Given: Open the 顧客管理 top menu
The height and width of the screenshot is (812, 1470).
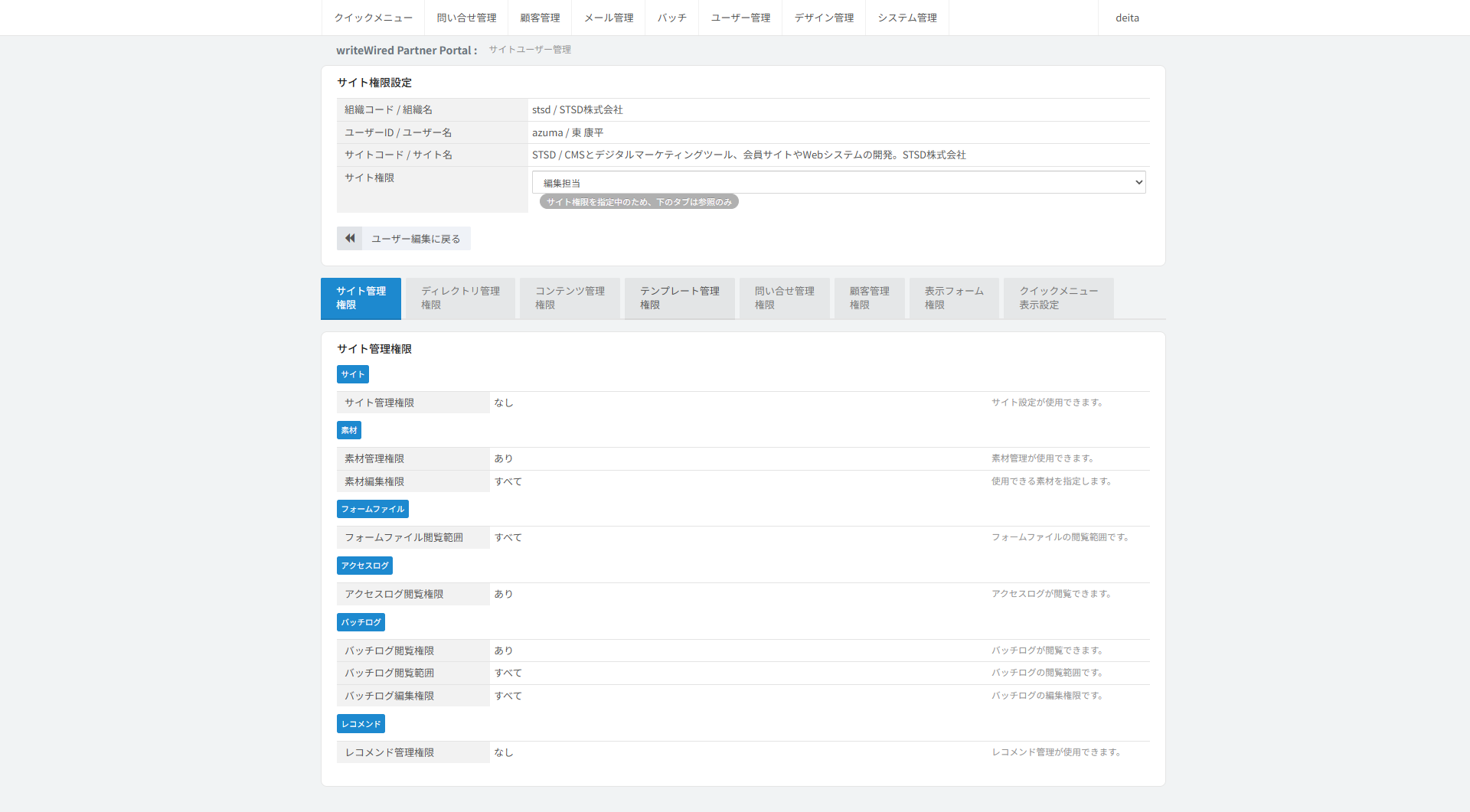Looking at the screenshot, I should pos(540,18).
